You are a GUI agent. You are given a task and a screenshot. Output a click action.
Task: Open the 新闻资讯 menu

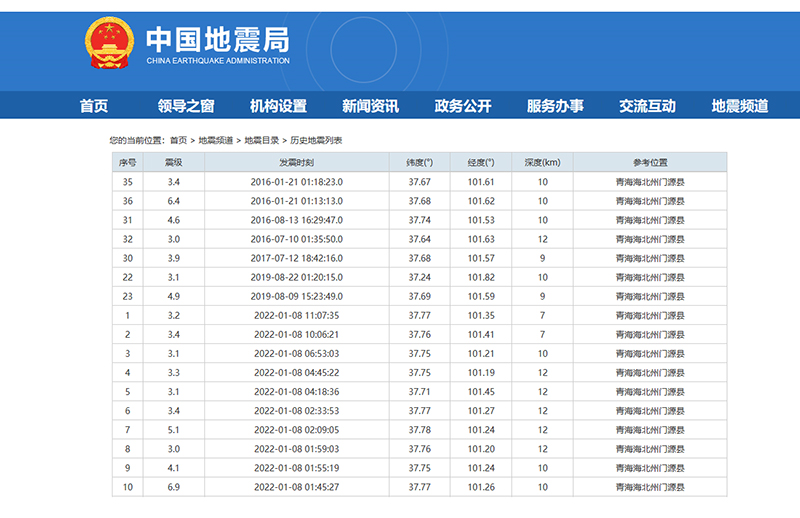tap(370, 106)
